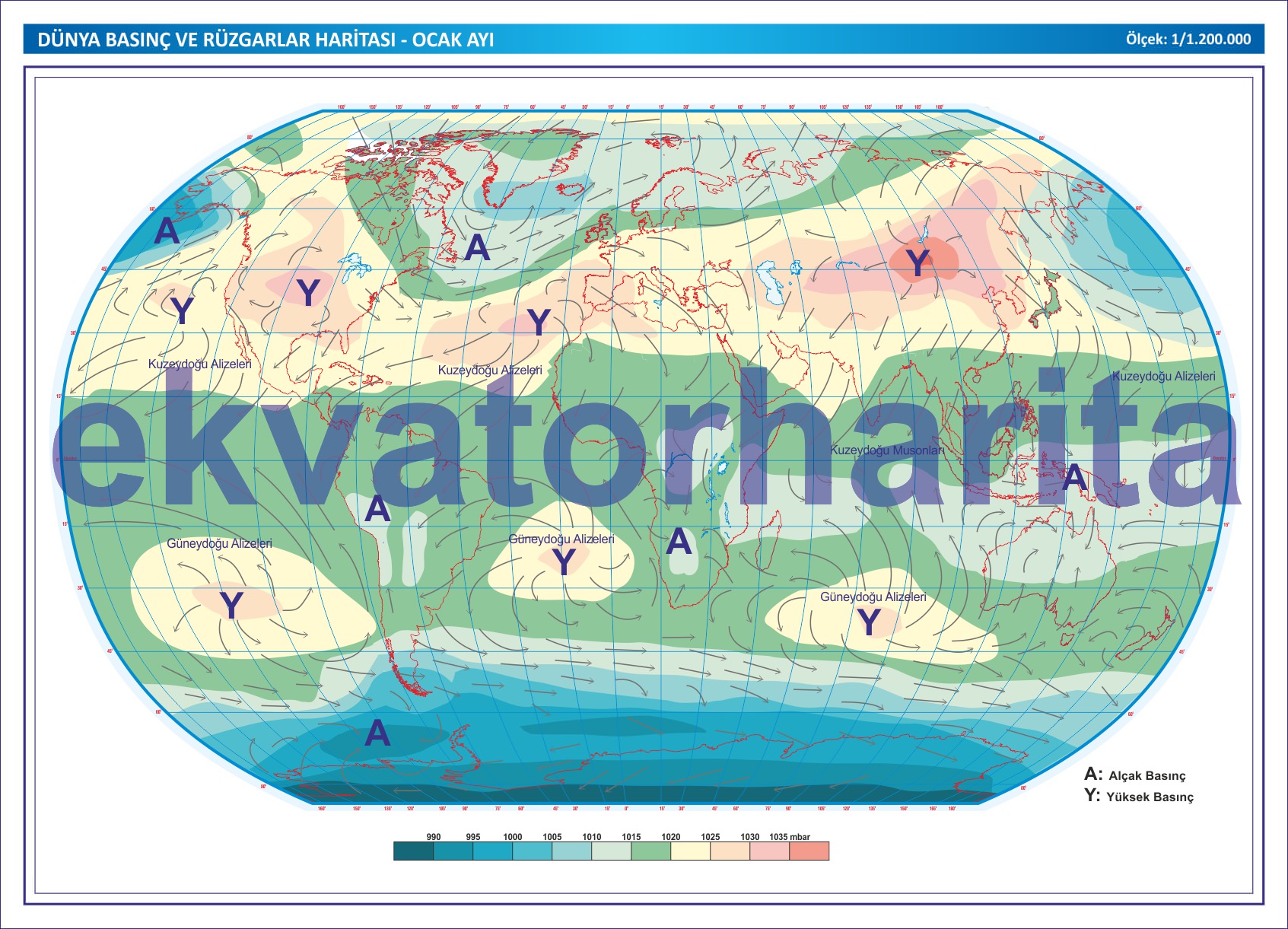Click 'Kuzeydoğu Alizeleri' label over the North Atlantic
The width and height of the screenshot is (1288, 929).
pyautogui.click(x=490, y=371)
